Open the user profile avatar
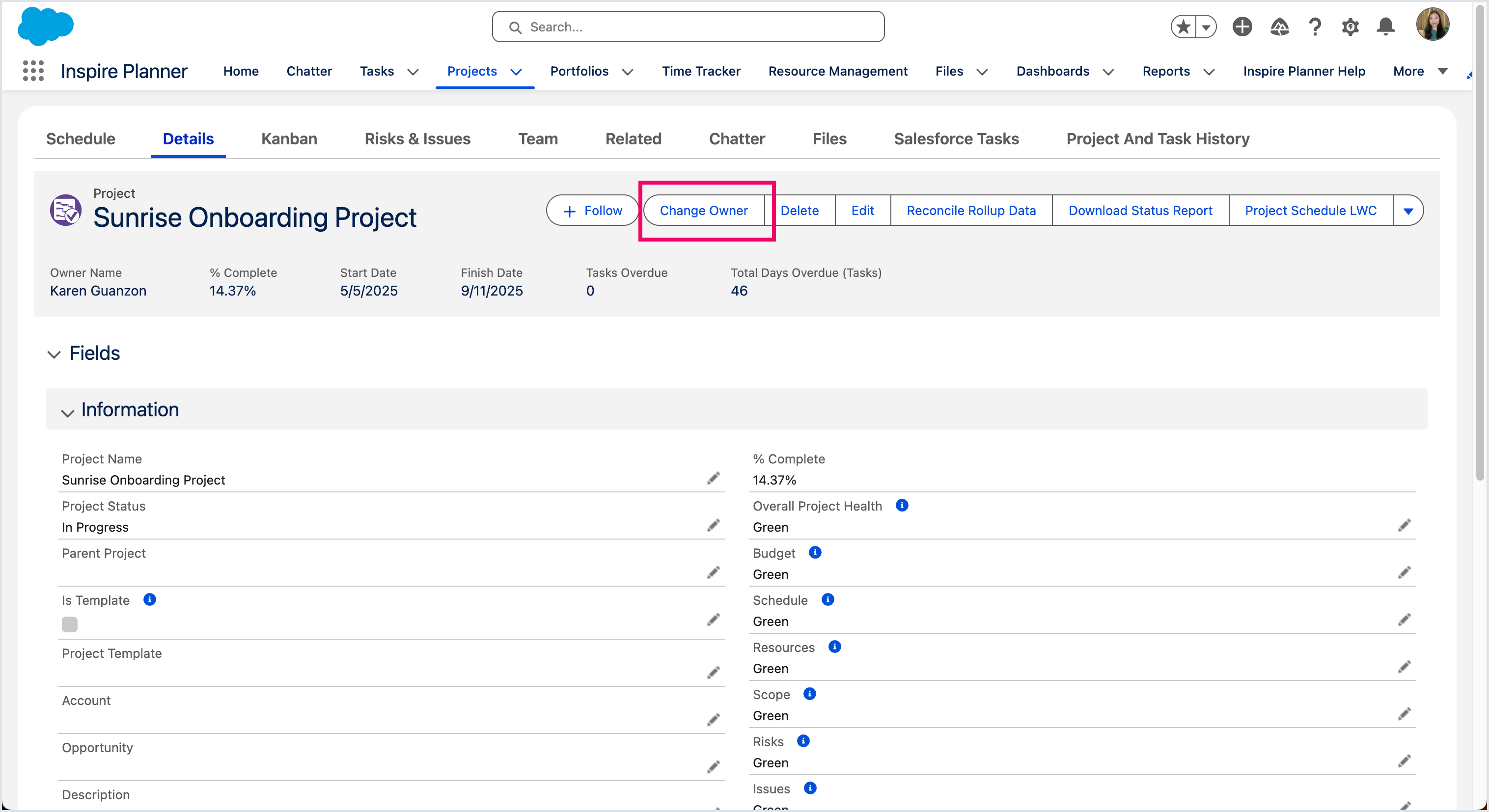This screenshot has width=1489, height=812. click(x=1433, y=24)
